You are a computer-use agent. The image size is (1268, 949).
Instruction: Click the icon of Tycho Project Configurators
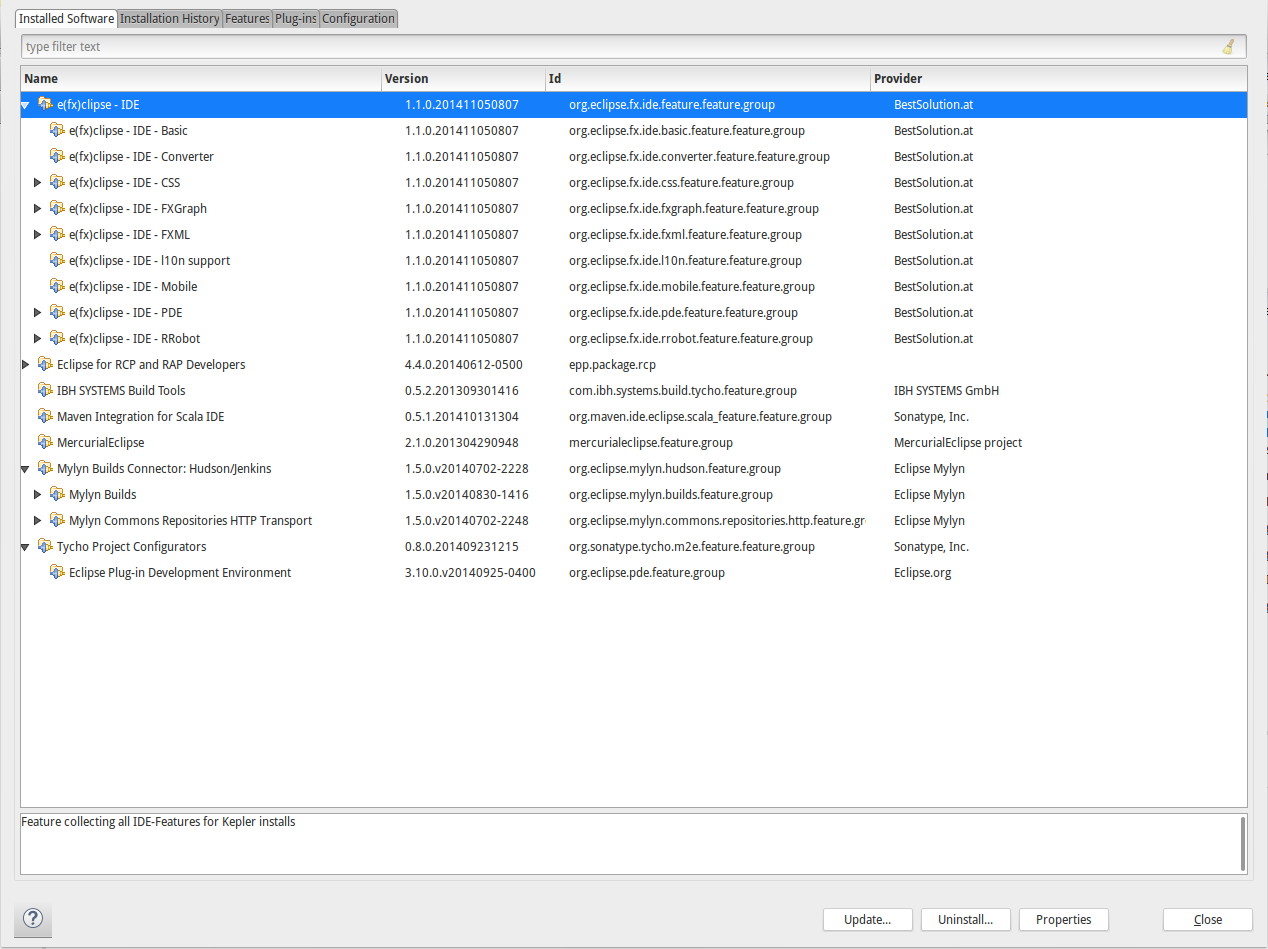pyautogui.click(x=45, y=546)
